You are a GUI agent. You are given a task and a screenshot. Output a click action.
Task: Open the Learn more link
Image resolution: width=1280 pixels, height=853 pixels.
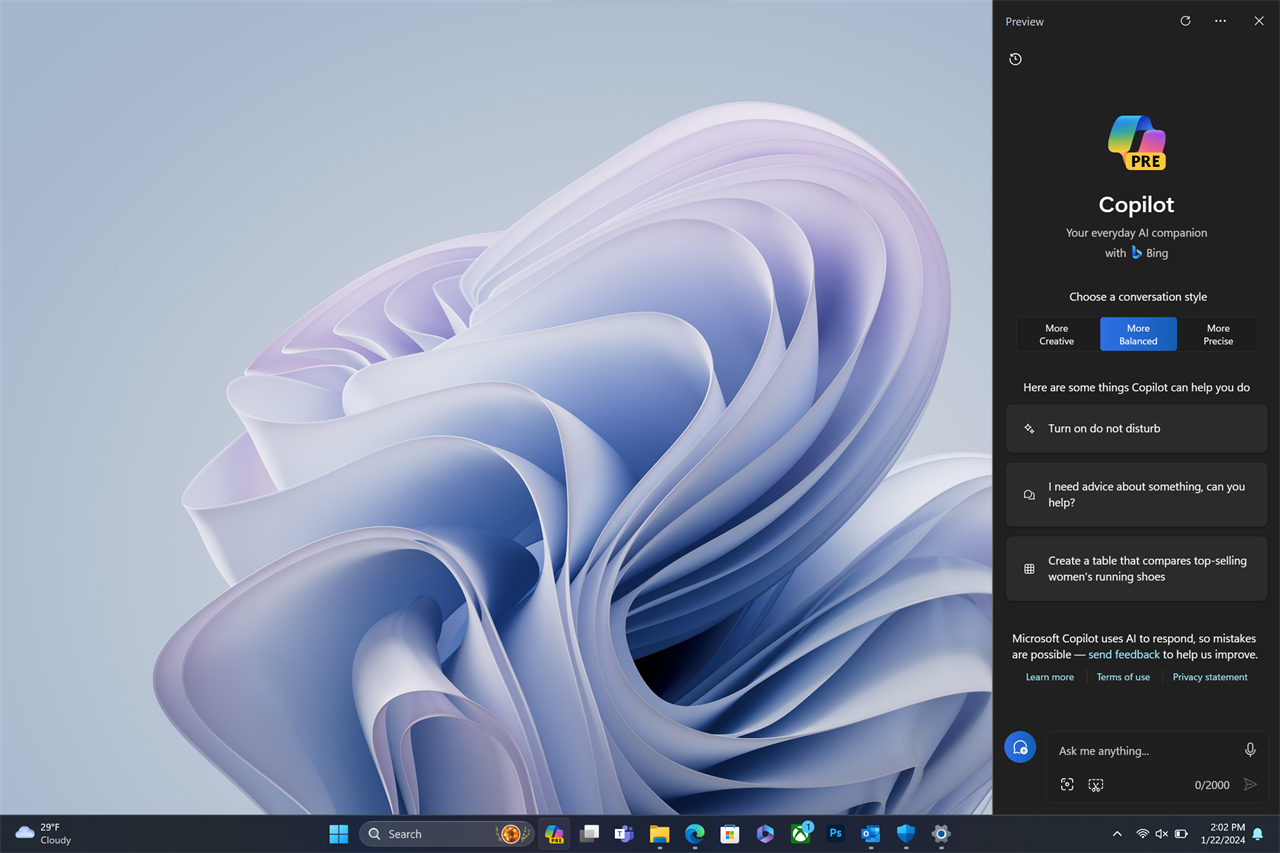[x=1050, y=677]
